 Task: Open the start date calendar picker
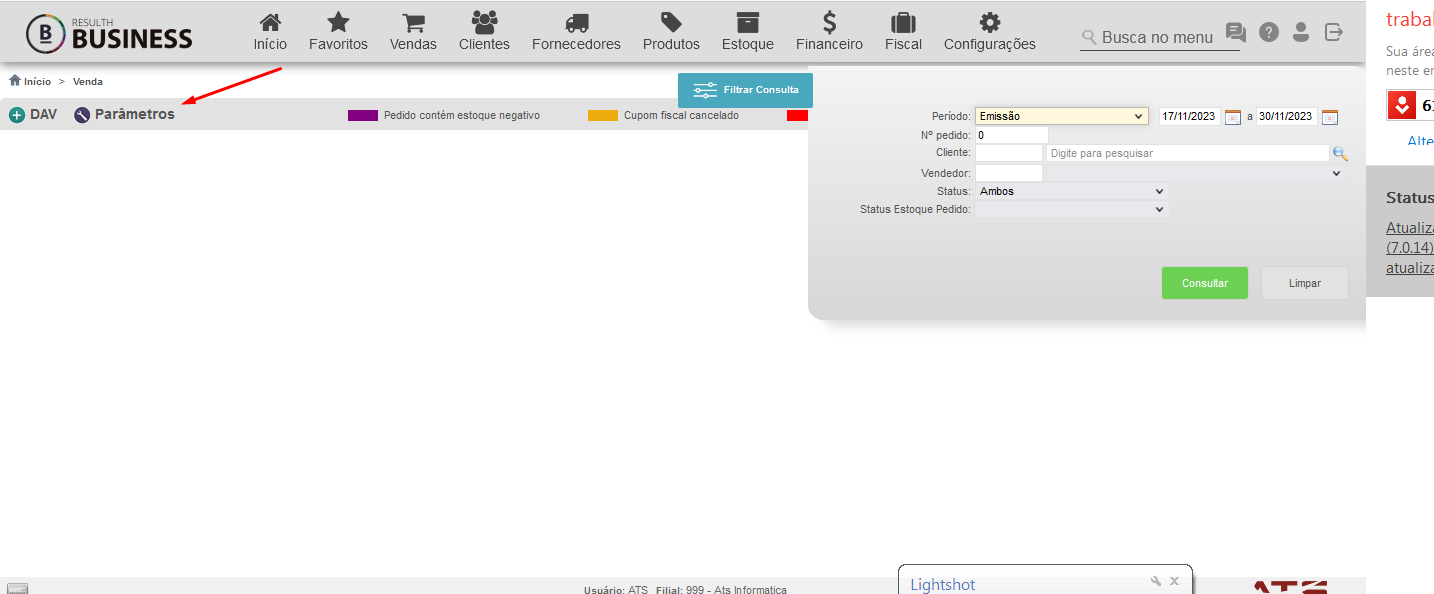1233,117
